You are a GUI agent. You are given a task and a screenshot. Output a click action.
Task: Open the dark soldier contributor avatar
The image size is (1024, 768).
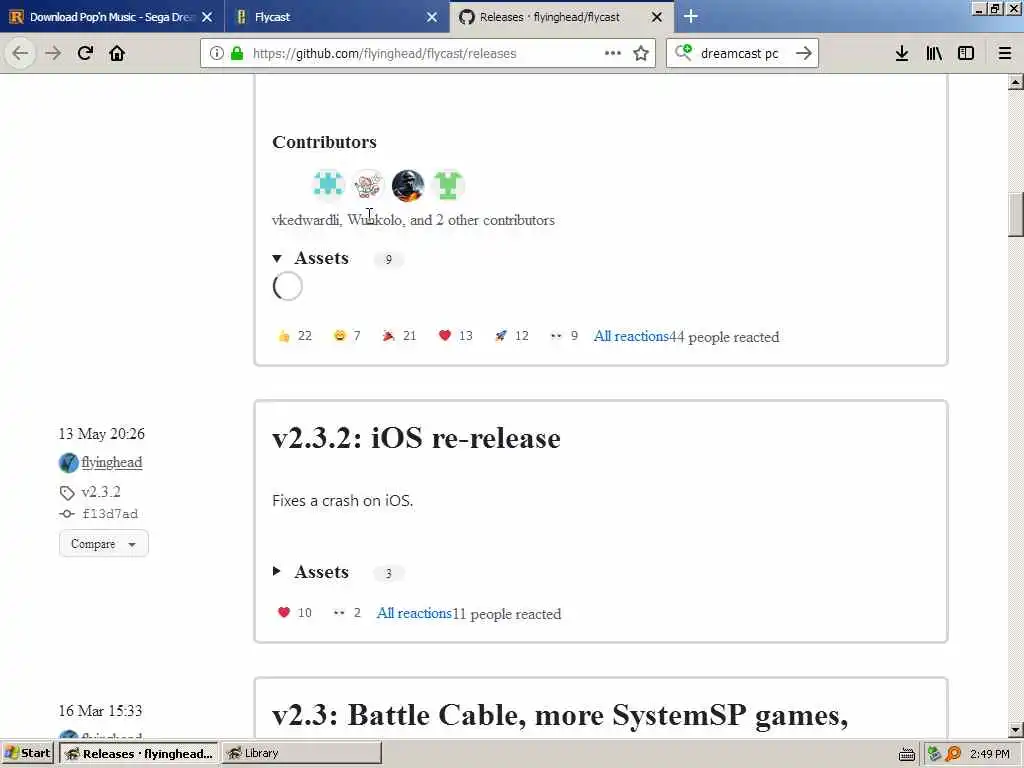pyautogui.click(x=408, y=185)
